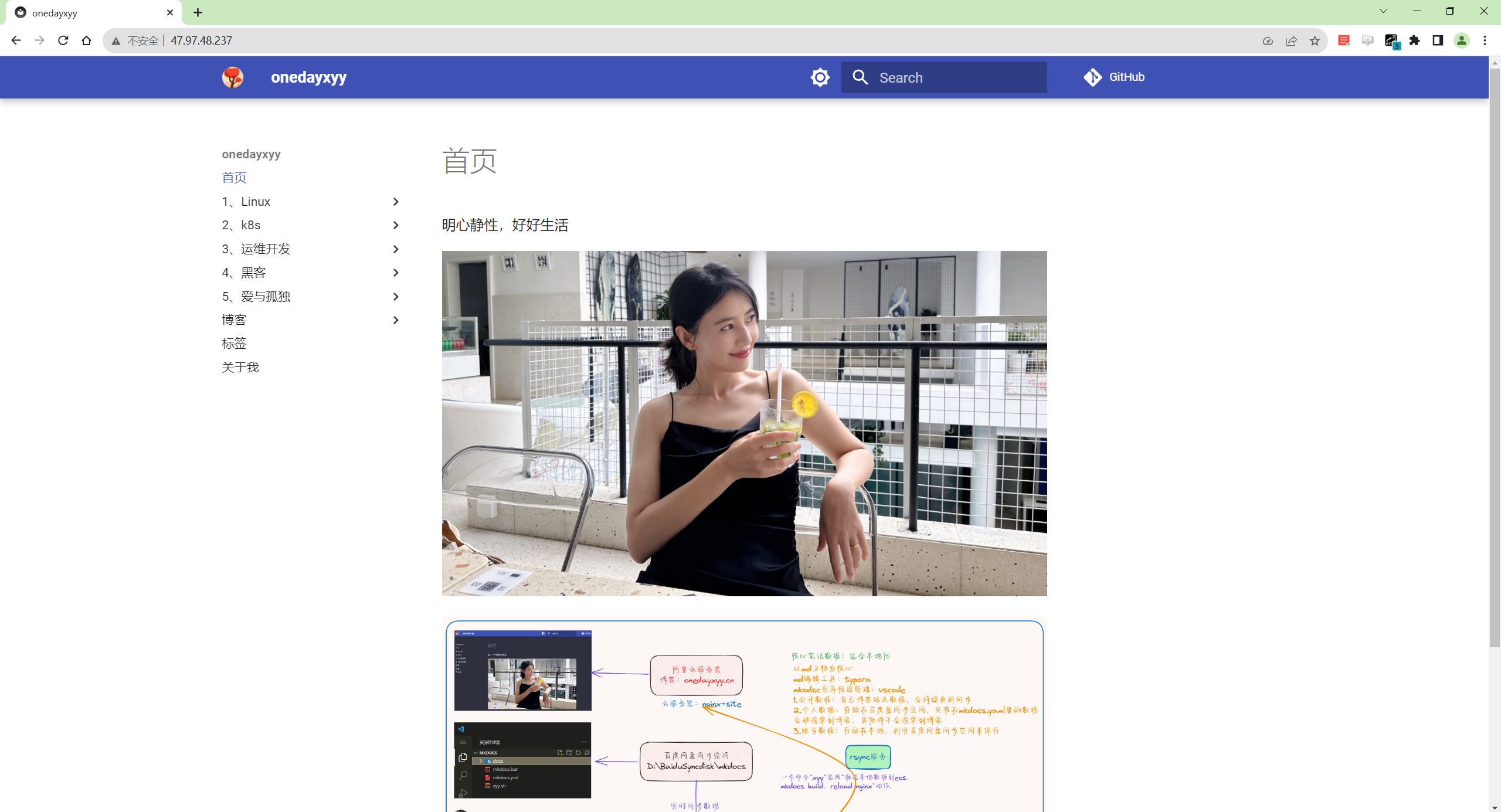Click the share page icon in address bar
This screenshot has height=812, width=1501.
(1291, 40)
